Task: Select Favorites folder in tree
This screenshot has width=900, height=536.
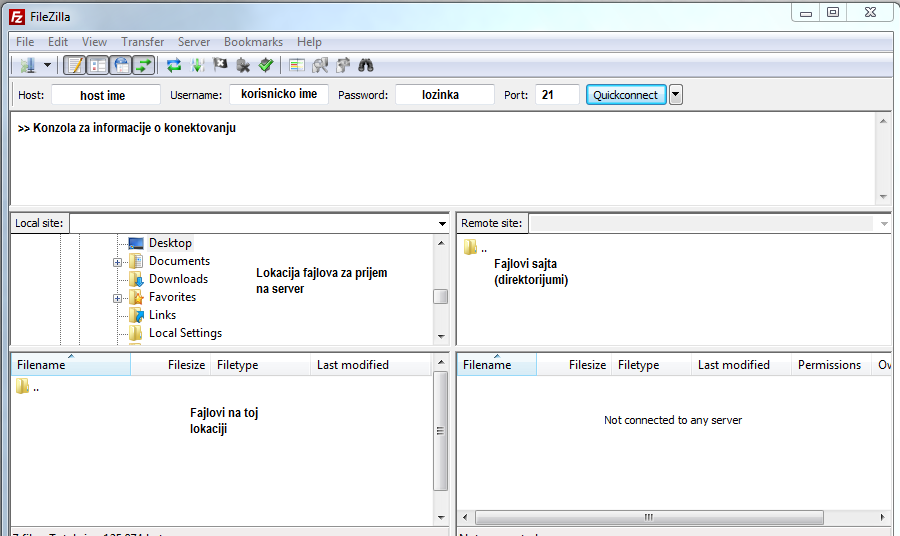Action: pos(172,297)
